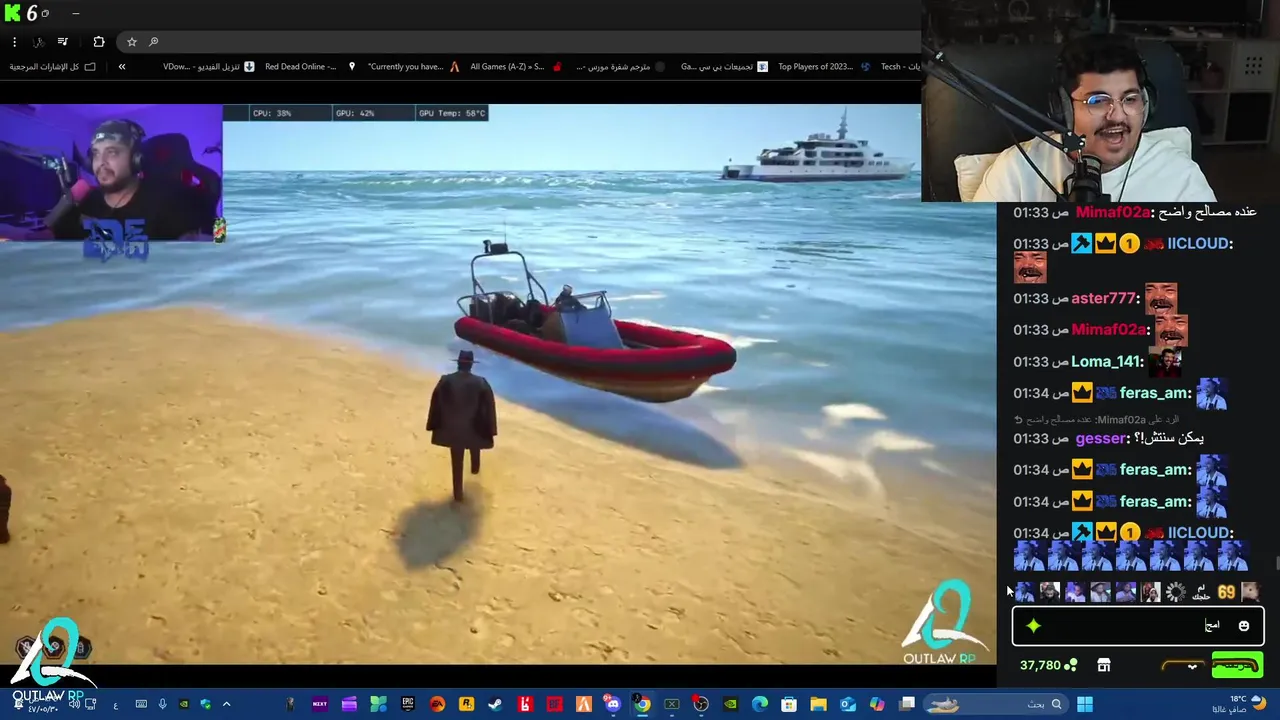
Task: Bookmark this page with the star icon
Action: pyautogui.click(x=131, y=42)
